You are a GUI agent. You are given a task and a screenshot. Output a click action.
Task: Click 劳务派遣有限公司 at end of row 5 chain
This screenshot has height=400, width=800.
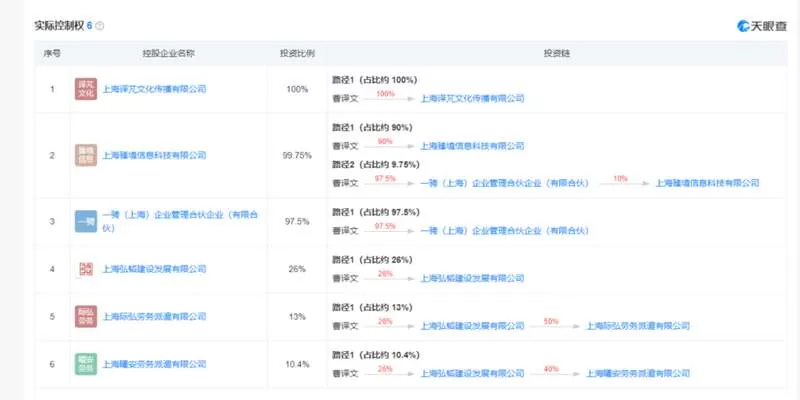638,326
